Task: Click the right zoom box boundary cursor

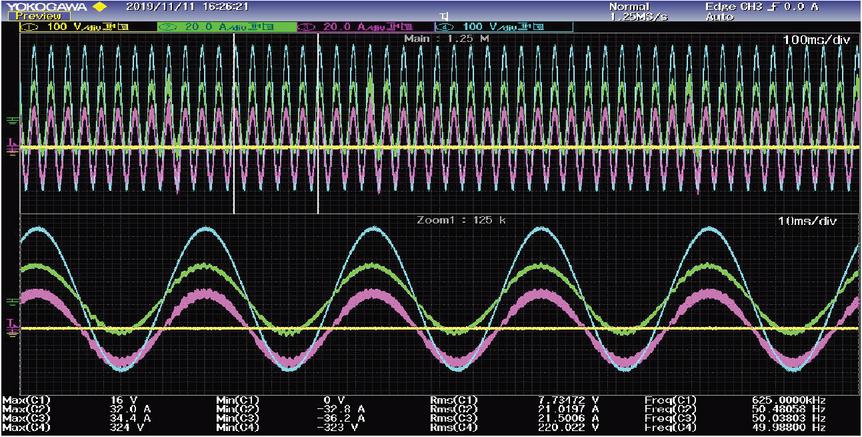Action: [x=318, y=120]
